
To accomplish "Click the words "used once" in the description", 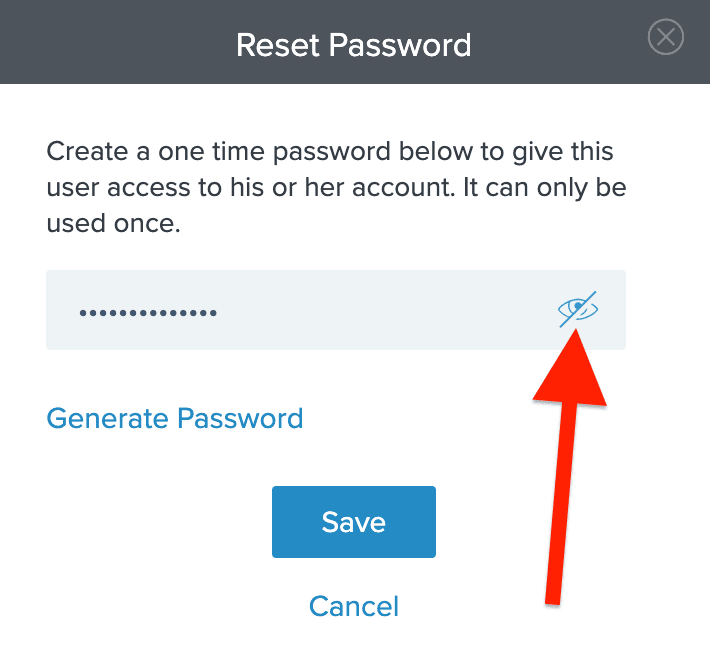I will point(111,223).
